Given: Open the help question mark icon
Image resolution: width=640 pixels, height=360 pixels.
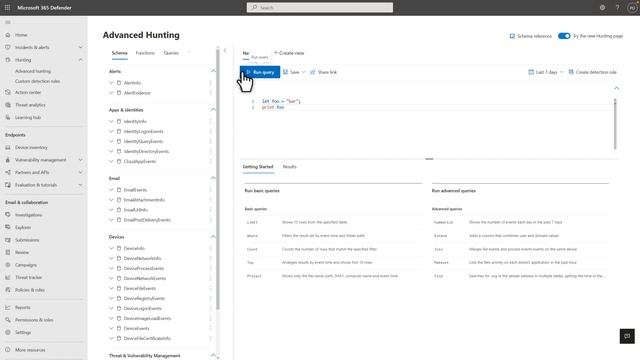Looking at the screenshot, I should (617, 7).
